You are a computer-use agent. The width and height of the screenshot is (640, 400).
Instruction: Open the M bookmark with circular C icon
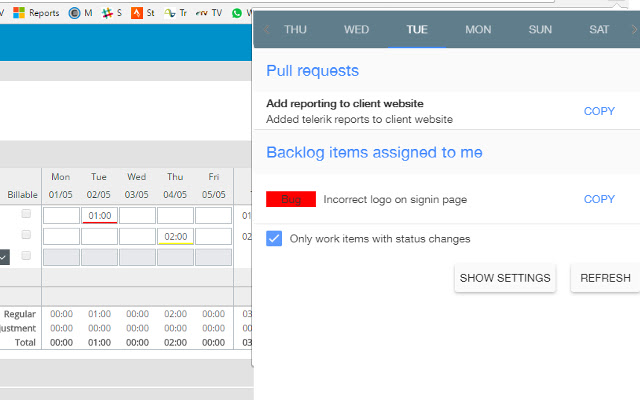80,13
